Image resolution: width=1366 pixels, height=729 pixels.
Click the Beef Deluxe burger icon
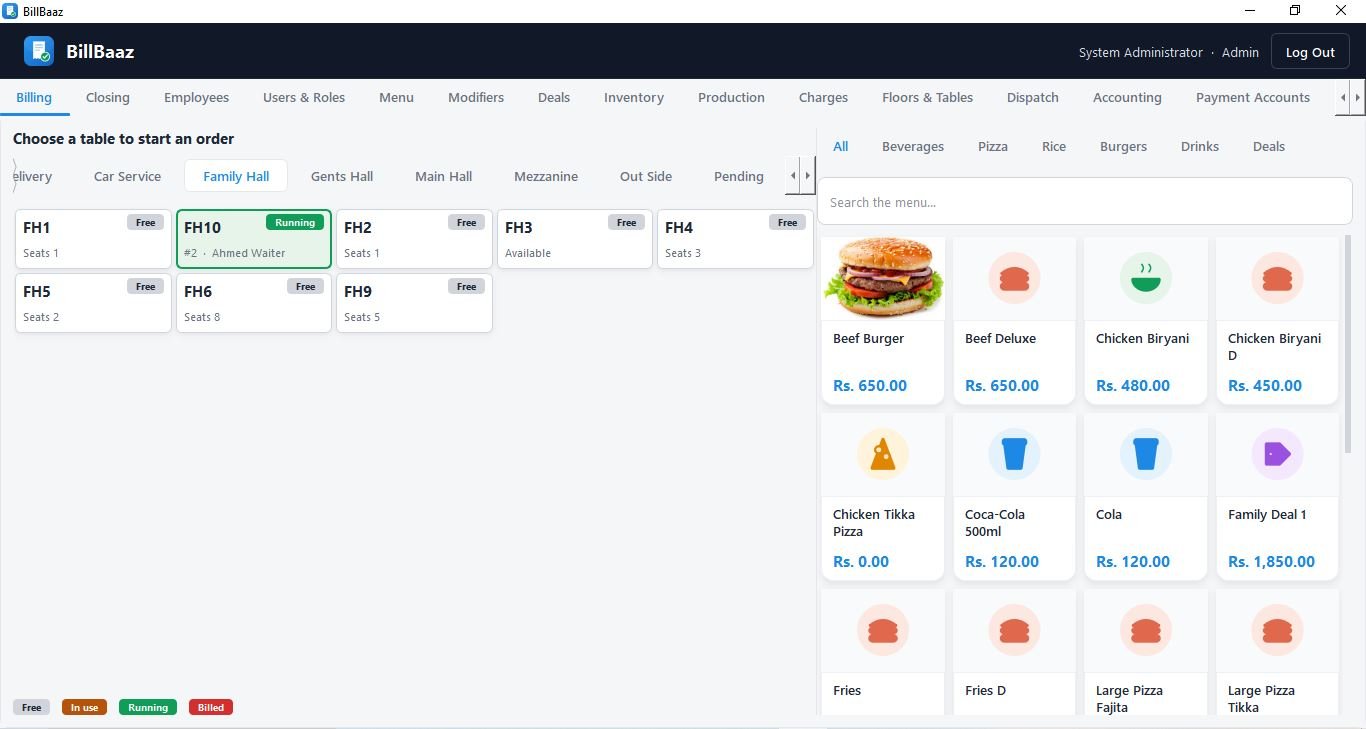coord(1014,278)
